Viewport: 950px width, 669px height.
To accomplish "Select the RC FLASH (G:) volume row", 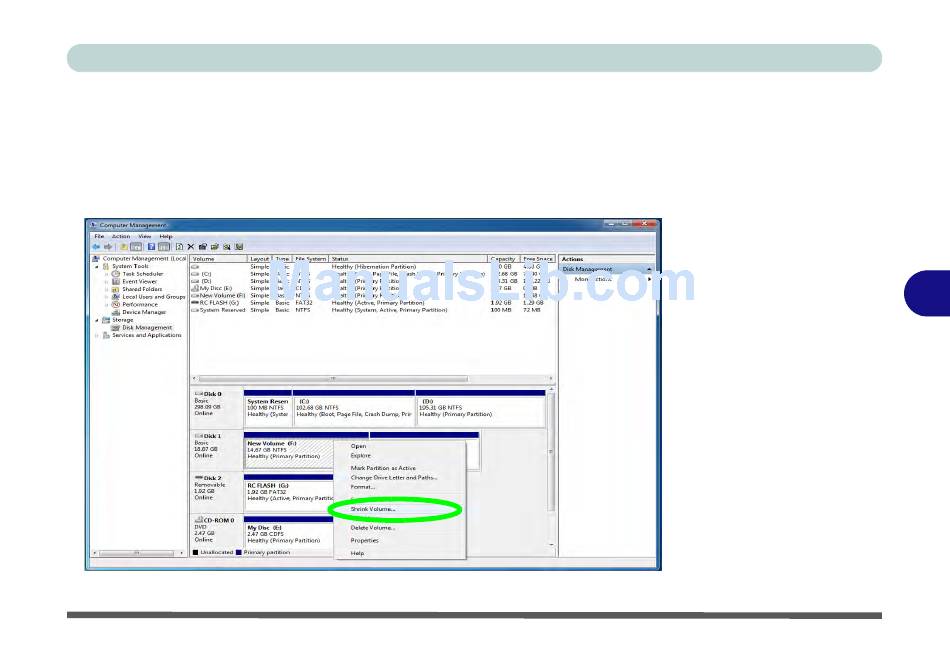I will pyautogui.click(x=372, y=302).
